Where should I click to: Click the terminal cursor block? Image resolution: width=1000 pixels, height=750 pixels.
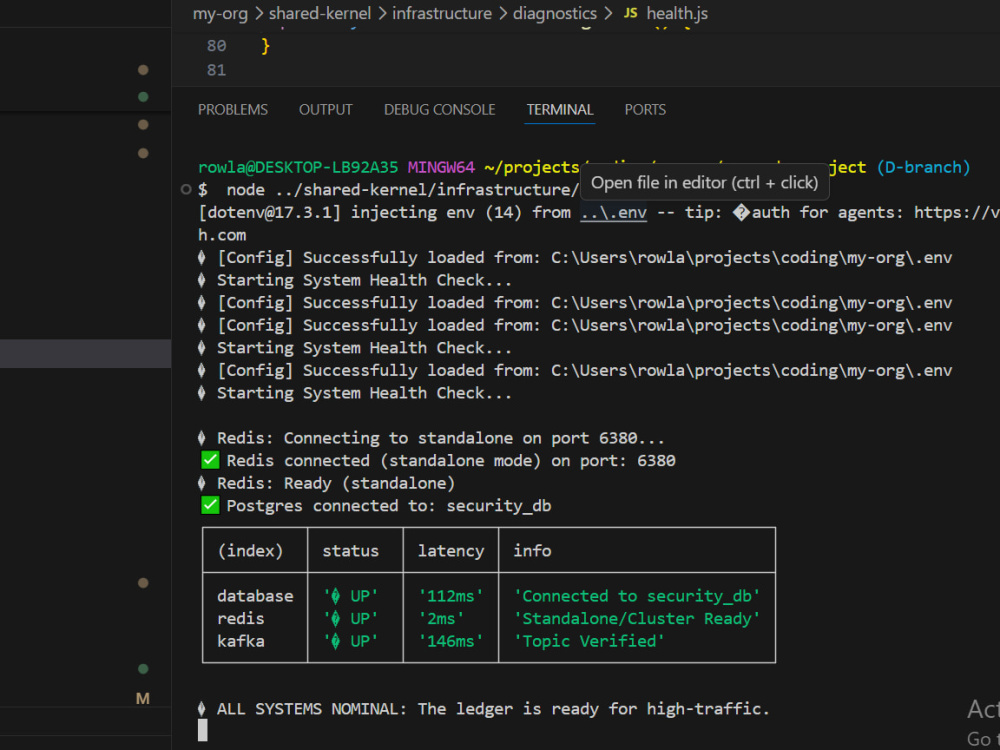click(203, 730)
